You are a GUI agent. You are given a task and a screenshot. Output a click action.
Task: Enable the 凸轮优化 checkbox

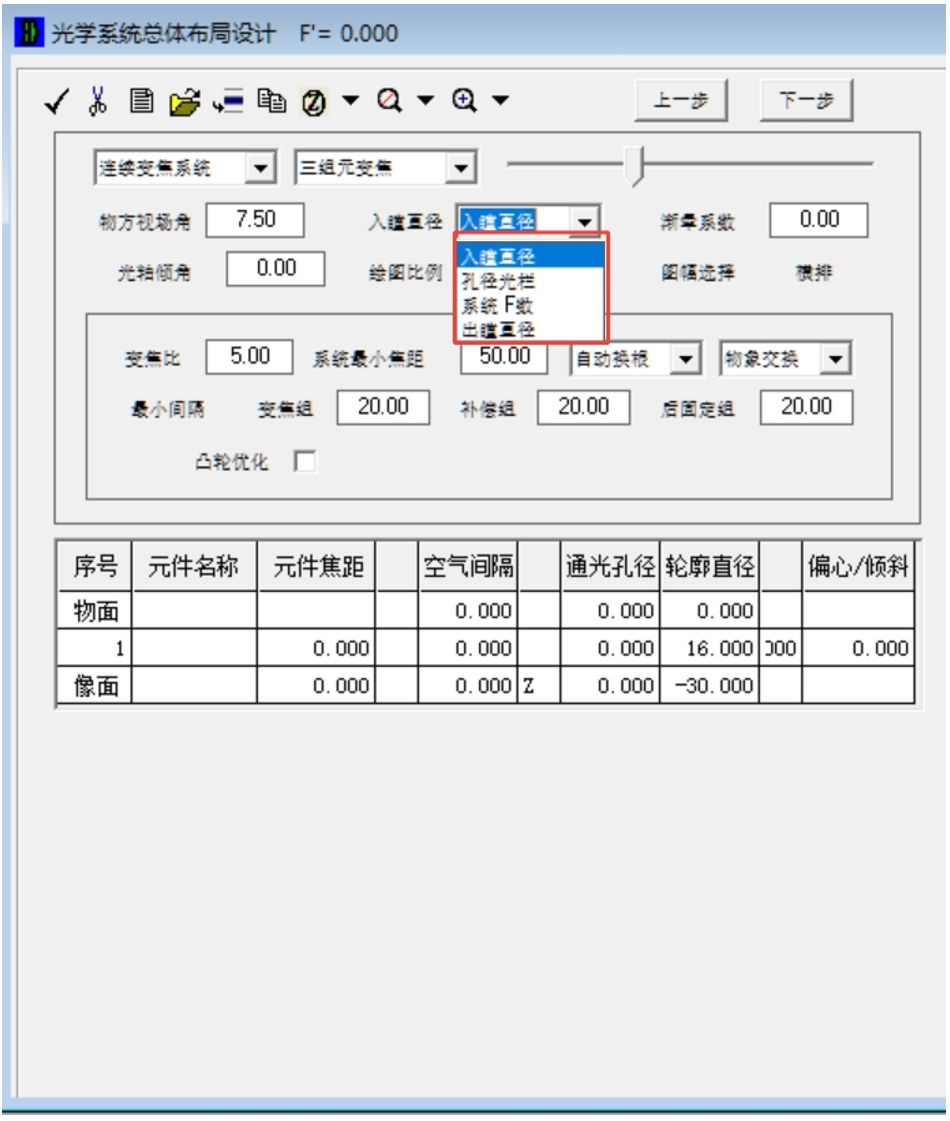(304, 462)
